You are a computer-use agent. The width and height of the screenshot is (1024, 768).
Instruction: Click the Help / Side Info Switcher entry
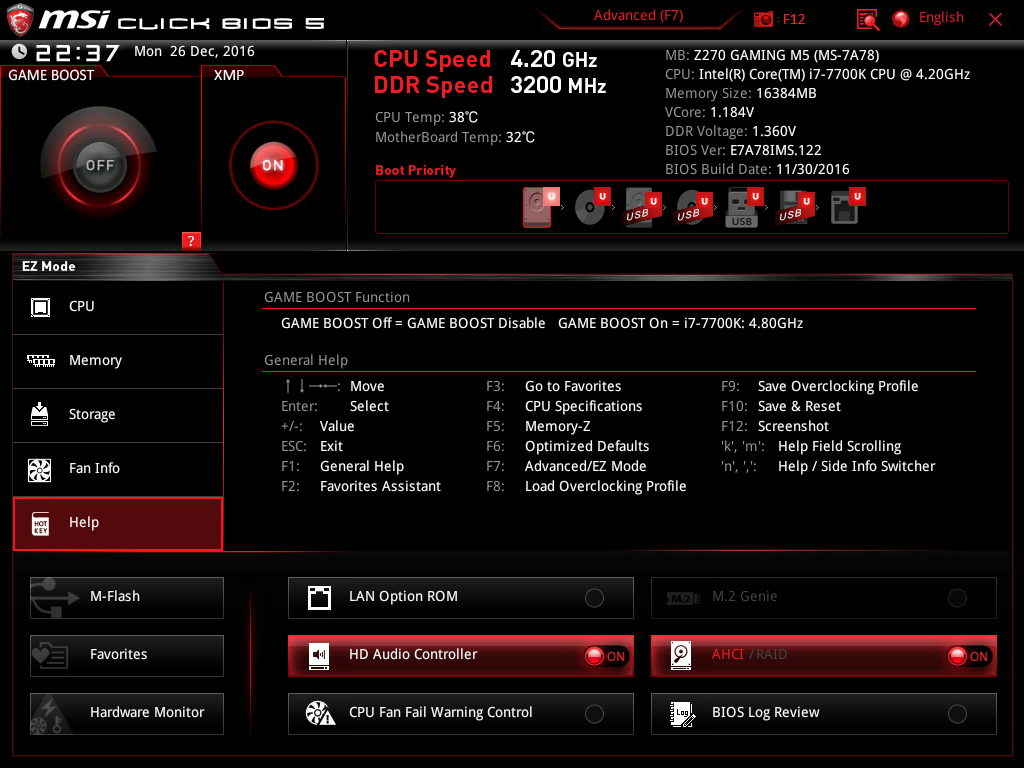[828, 466]
